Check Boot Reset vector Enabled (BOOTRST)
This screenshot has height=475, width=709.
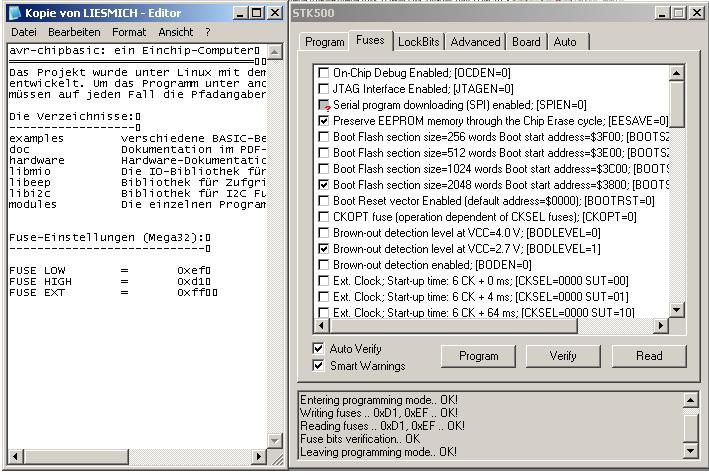coord(323,201)
